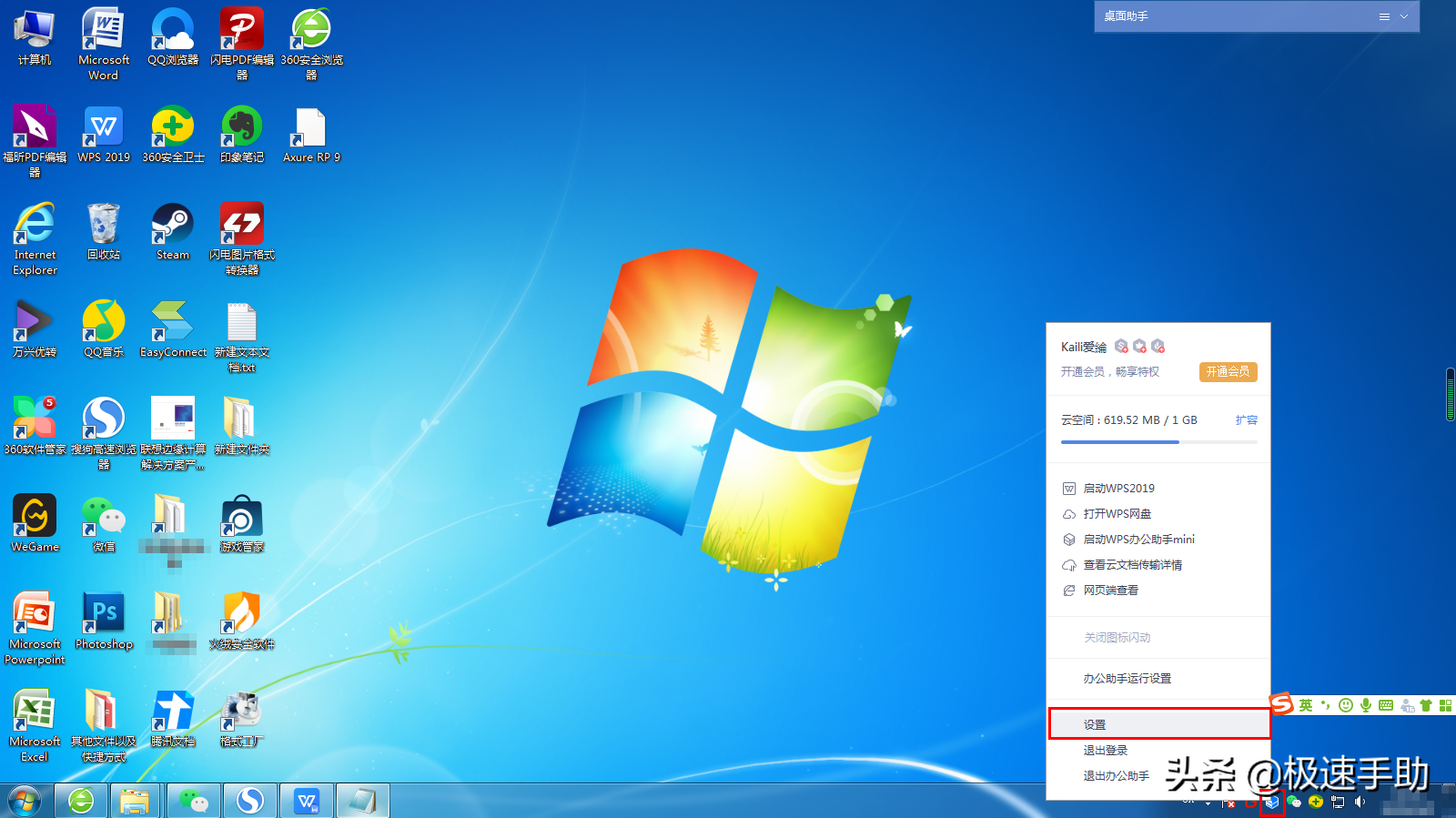Select 搜狗高速浏览器 desktop icon
1456x818 pixels.
pos(104,433)
